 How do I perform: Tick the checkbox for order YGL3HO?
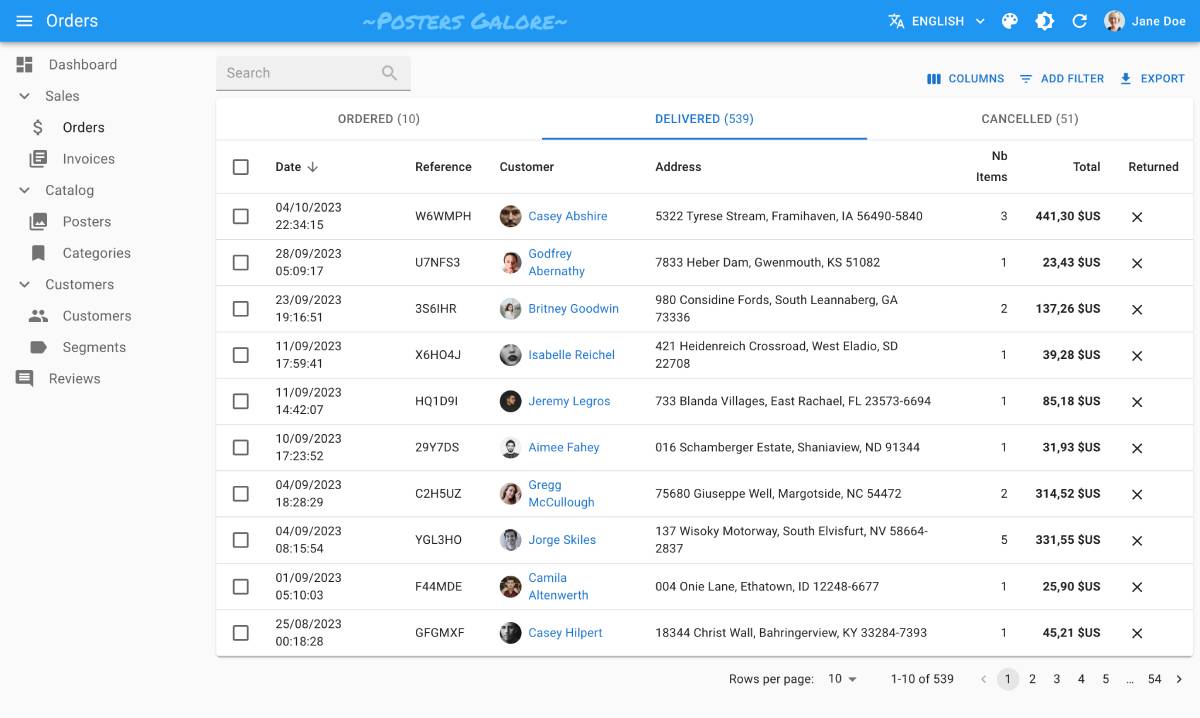click(241, 540)
